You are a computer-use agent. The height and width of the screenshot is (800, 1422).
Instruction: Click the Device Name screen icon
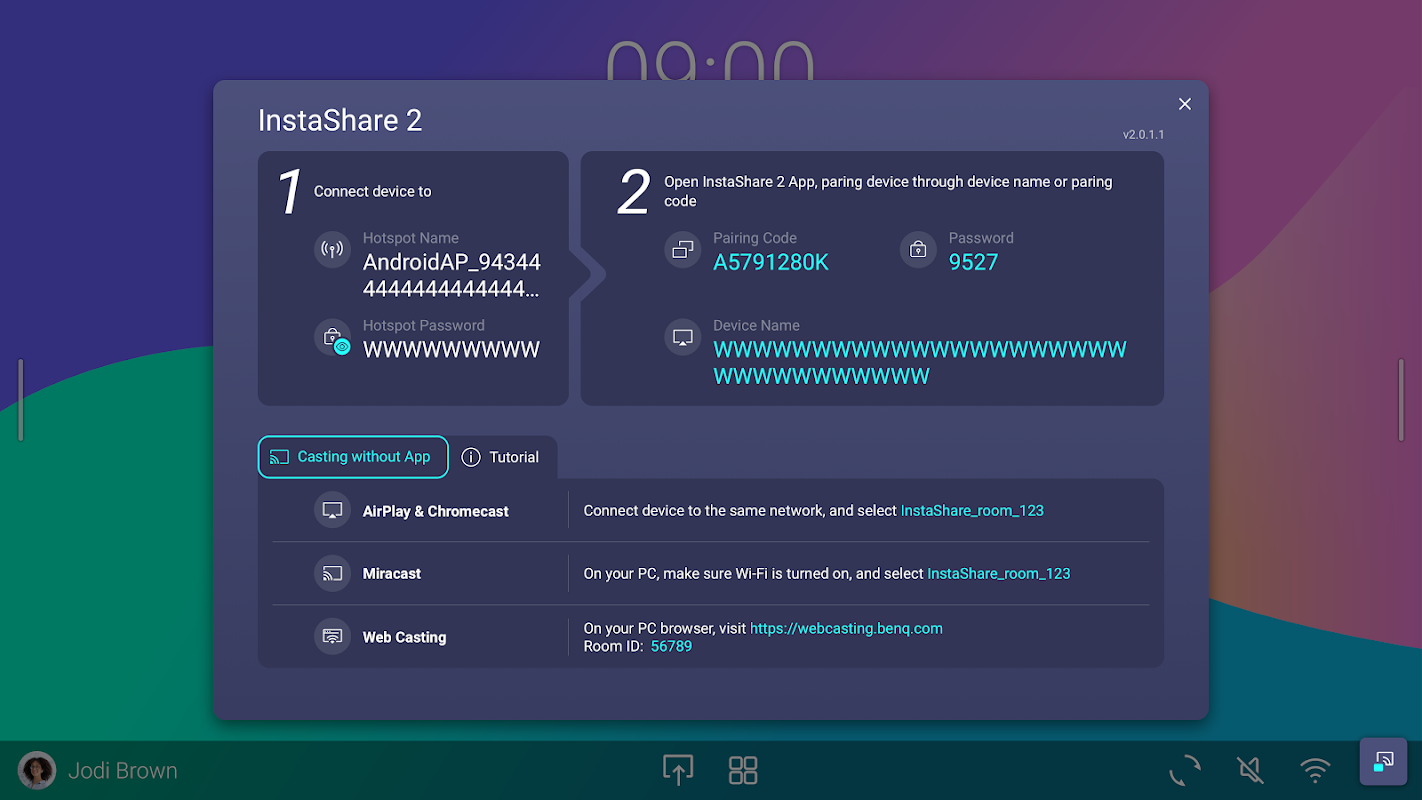[683, 337]
